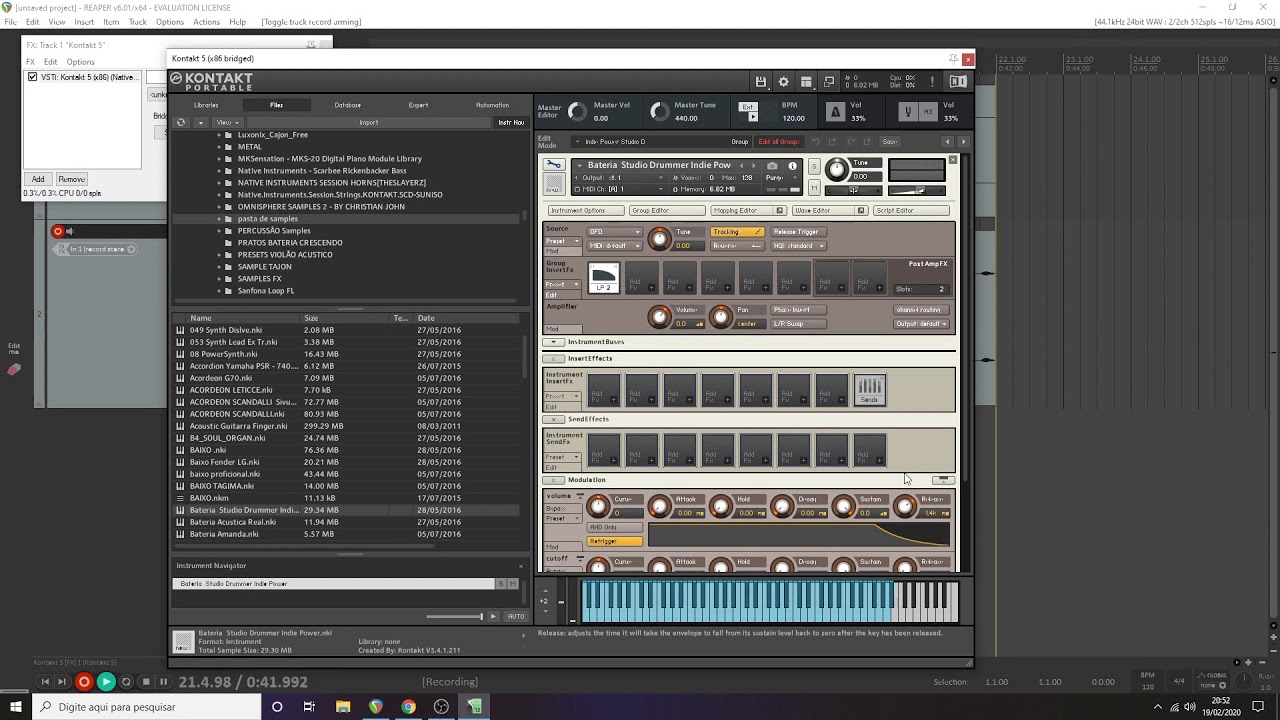Click the REAPER stop button
The width and height of the screenshot is (1280, 720).
[x=145, y=682]
